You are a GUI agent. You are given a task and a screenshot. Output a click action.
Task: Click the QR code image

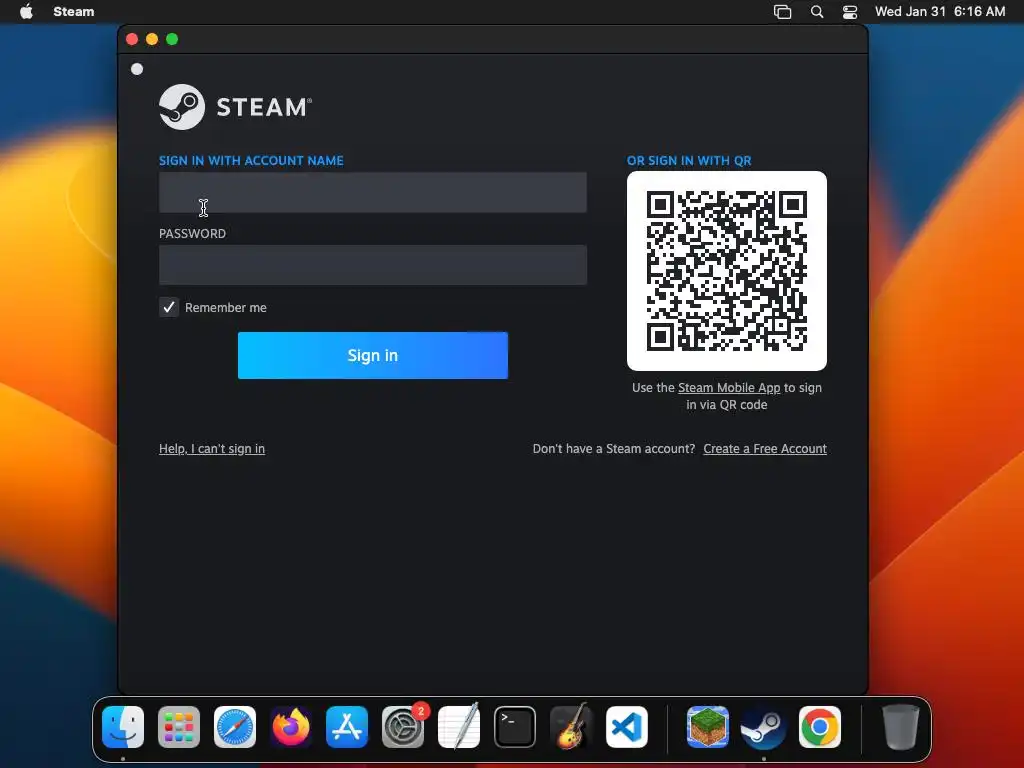click(x=727, y=271)
